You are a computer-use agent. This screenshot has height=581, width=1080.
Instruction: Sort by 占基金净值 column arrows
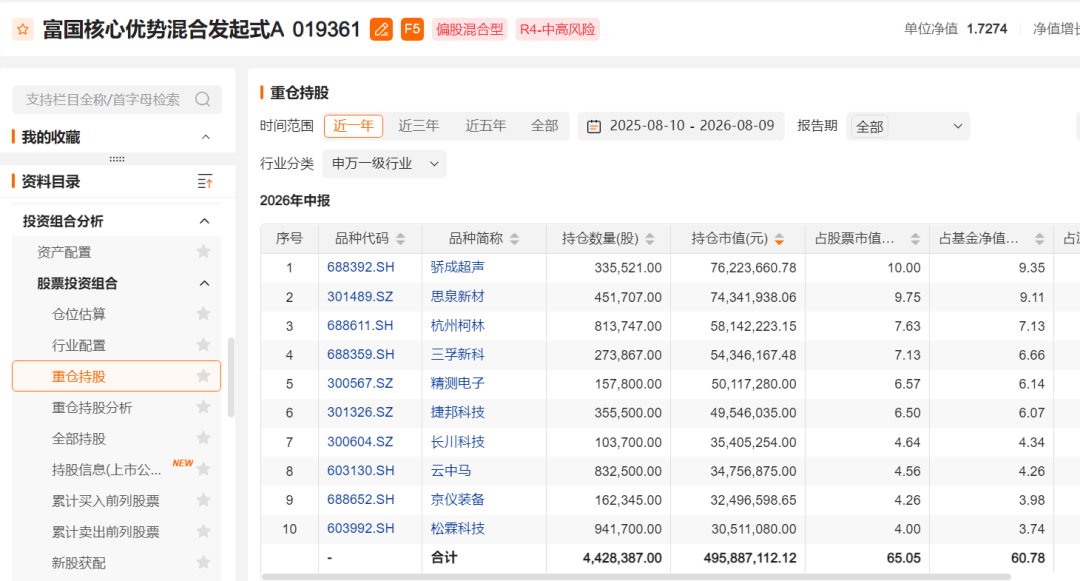tap(1039, 239)
